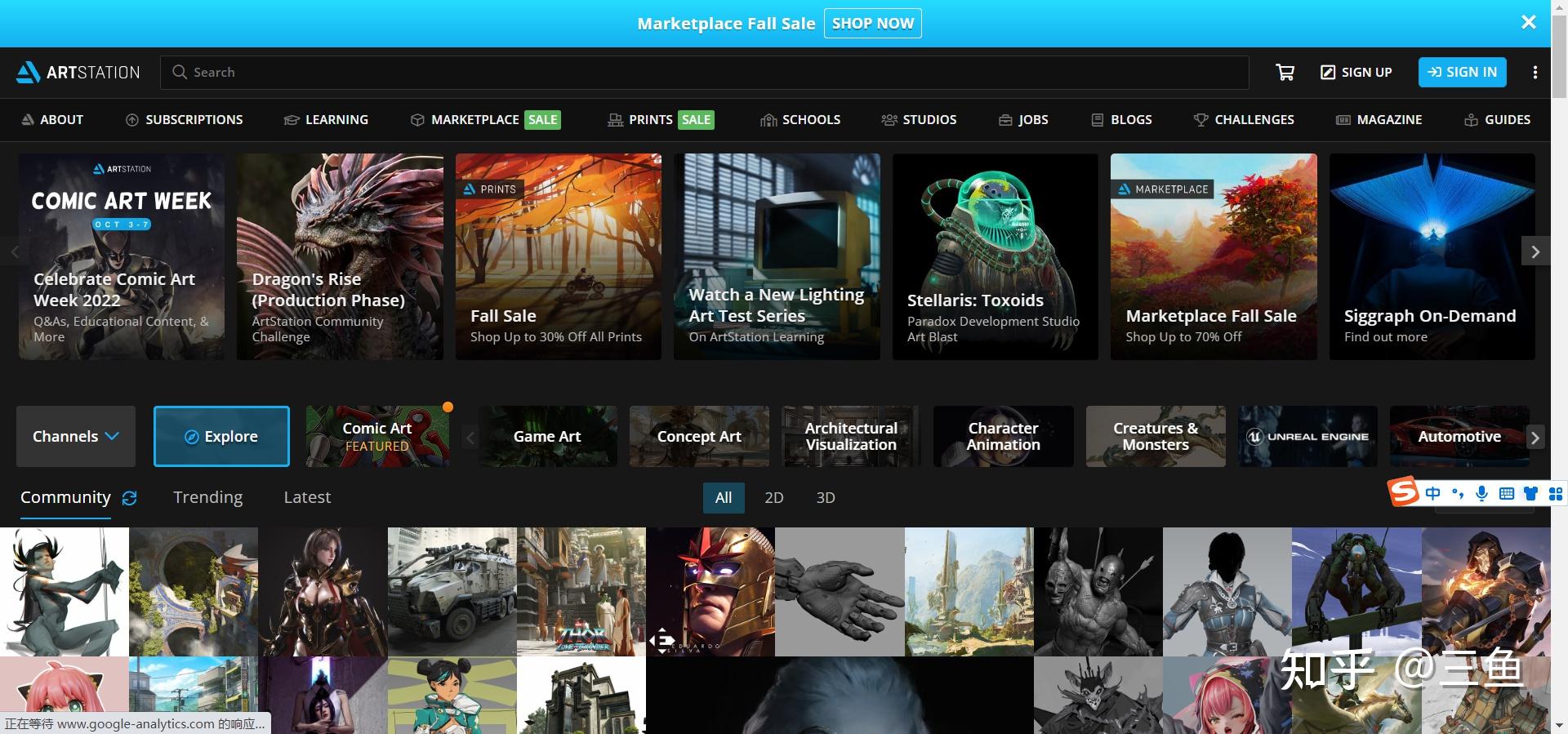Screen dimensions: 1568x734
Task: Open the vertical three-dots more menu
Action: coord(1535,72)
